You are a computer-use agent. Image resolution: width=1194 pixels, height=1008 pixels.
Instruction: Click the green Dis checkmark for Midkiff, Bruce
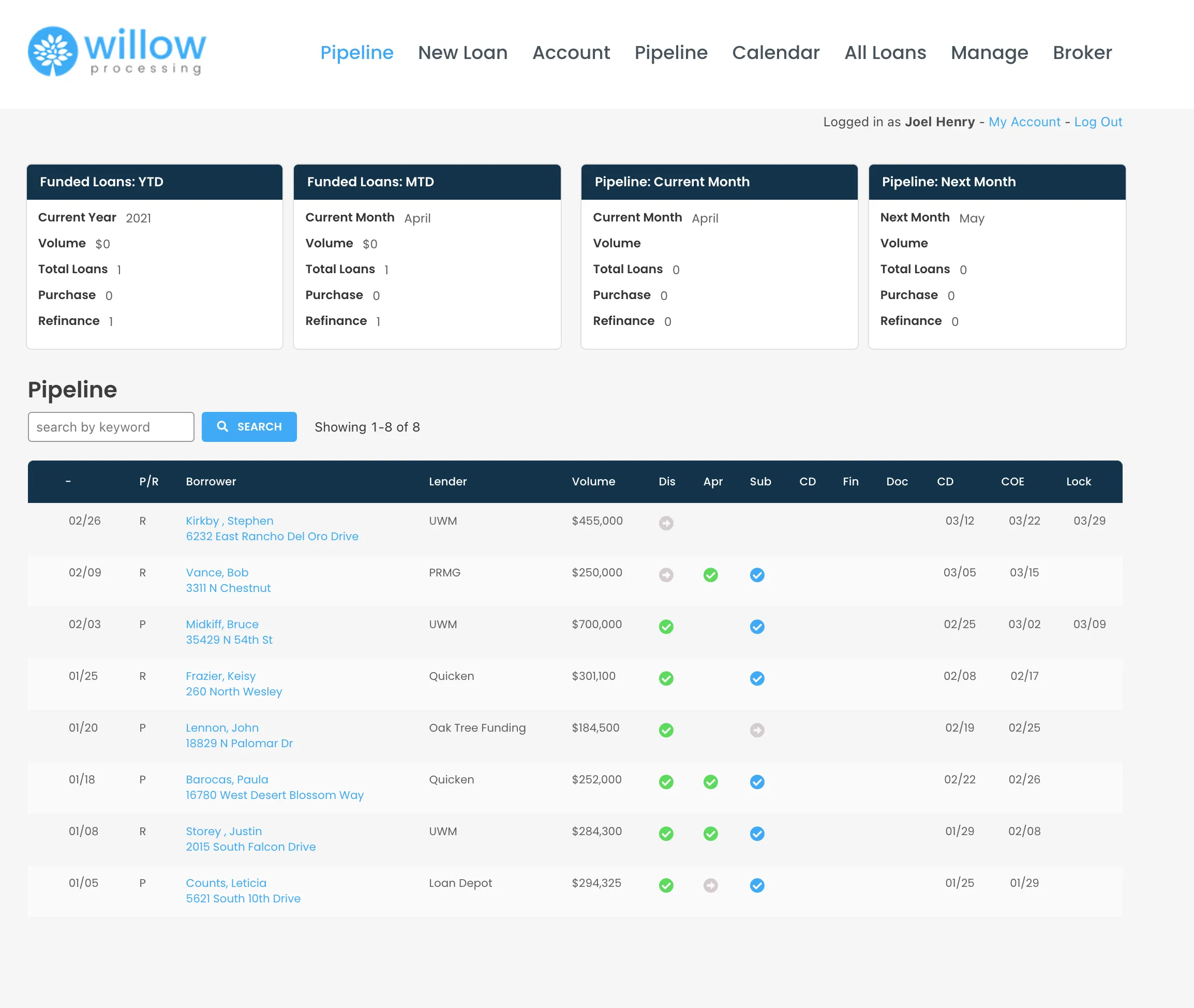pyautogui.click(x=666, y=627)
